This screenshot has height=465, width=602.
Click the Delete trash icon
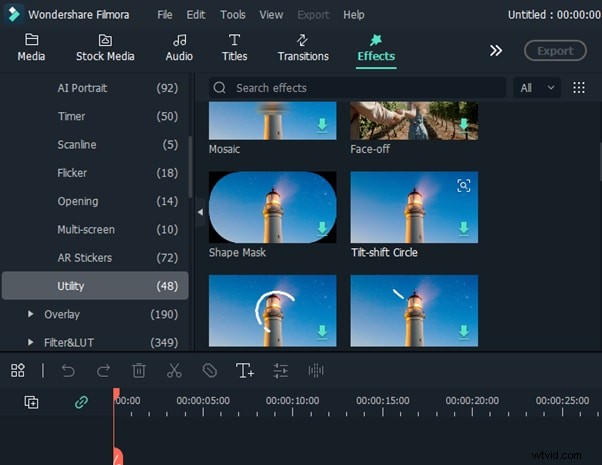[x=139, y=371]
